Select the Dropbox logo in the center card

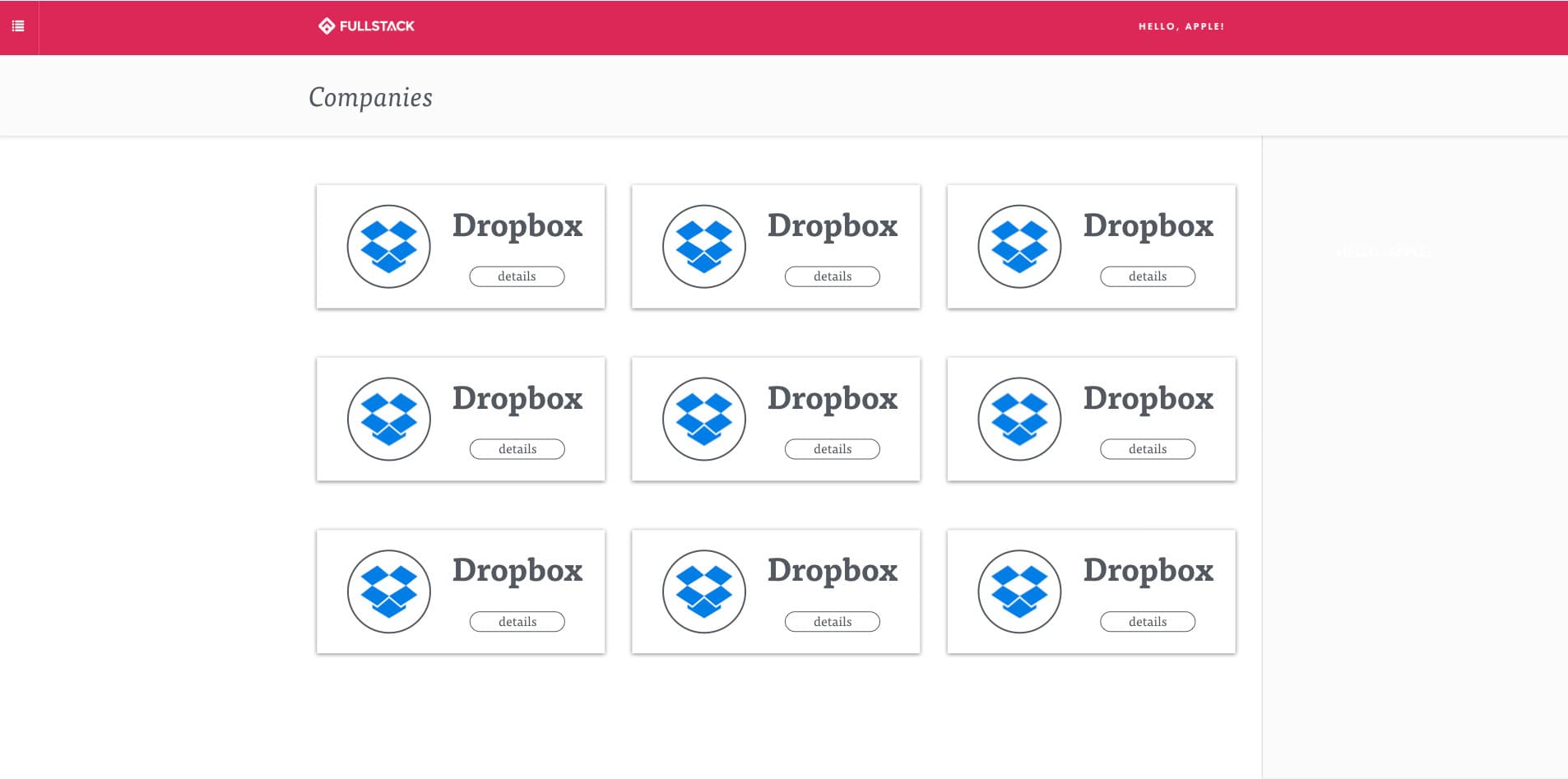(x=703, y=419)
